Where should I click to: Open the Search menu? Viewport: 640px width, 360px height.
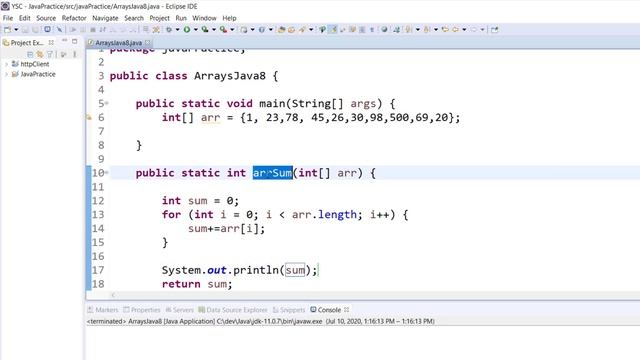134,18
